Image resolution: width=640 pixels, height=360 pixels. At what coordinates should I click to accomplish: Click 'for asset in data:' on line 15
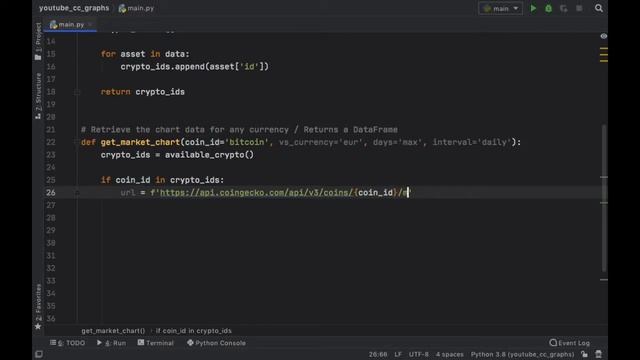145,54
